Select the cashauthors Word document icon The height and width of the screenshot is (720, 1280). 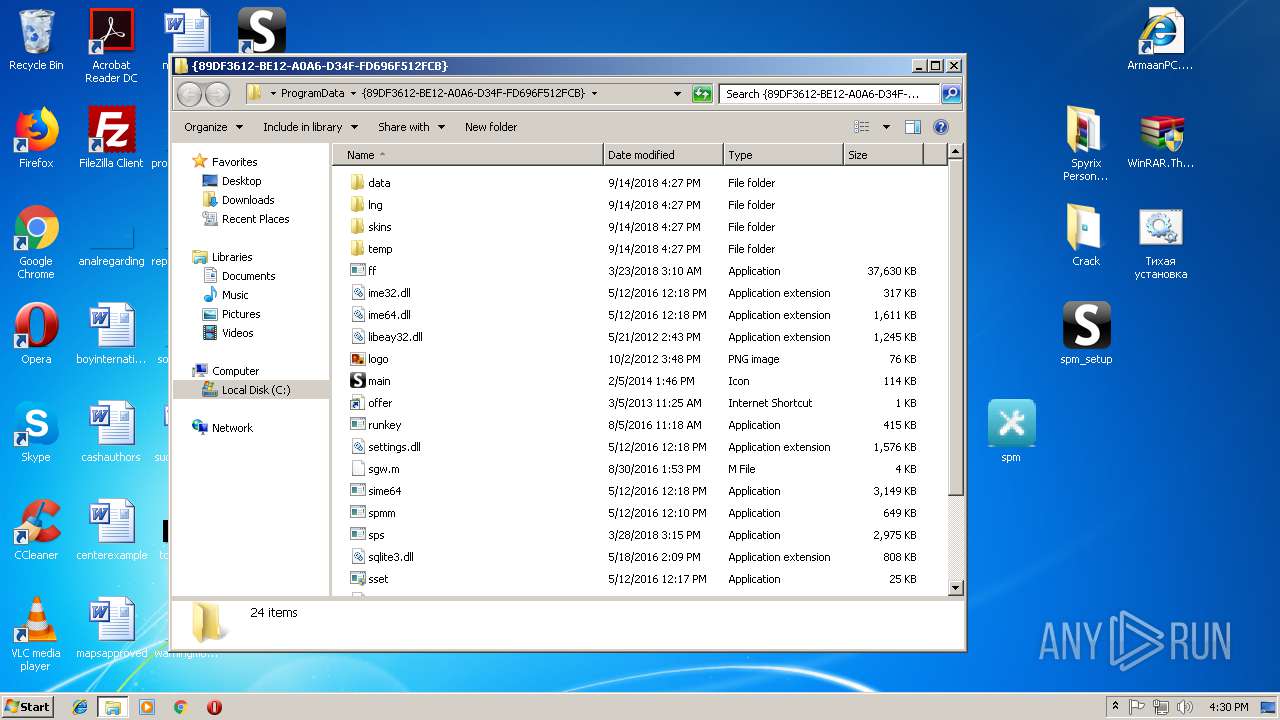111,432
